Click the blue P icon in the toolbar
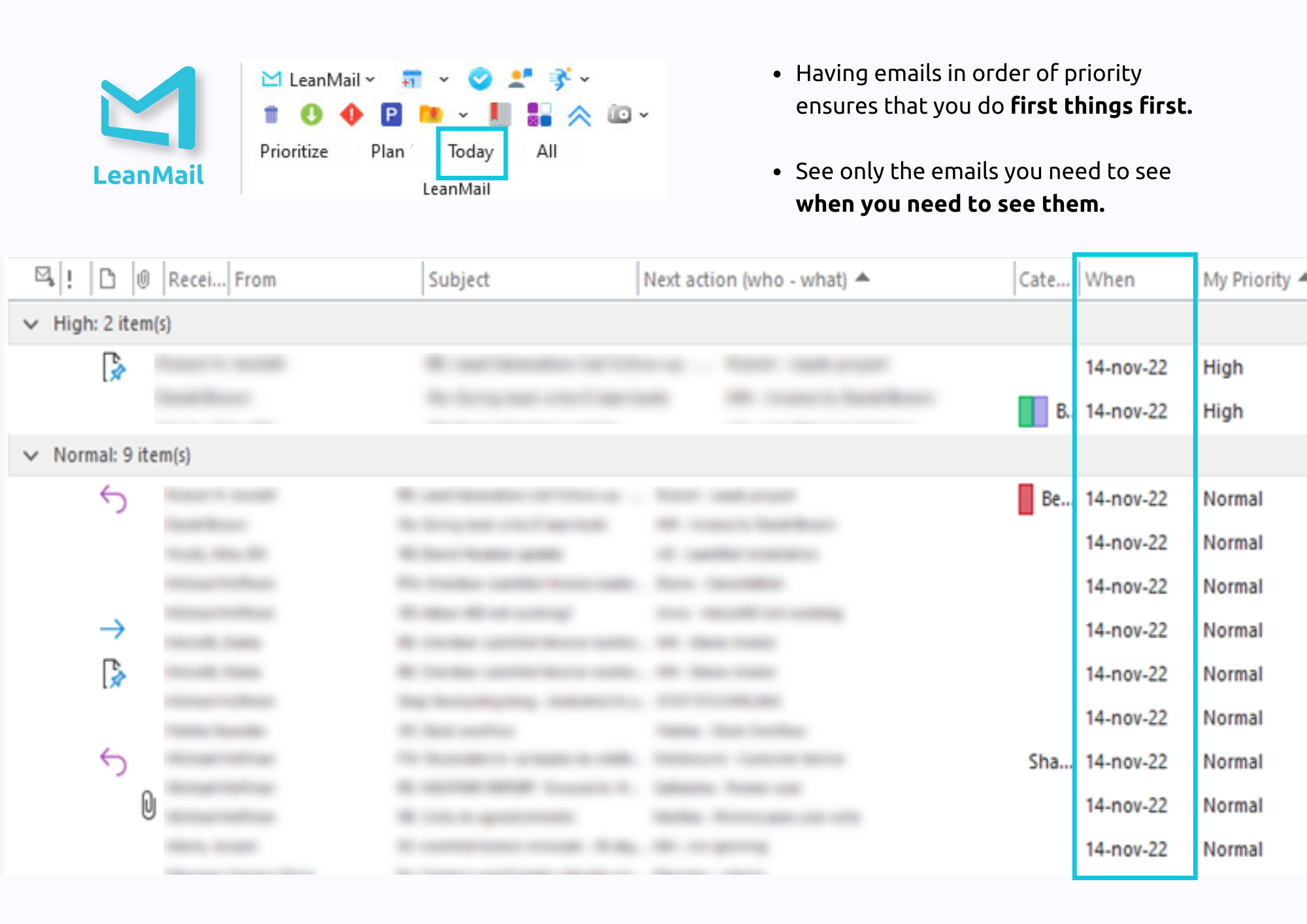Viewport: 1307px width, 924px height. click(391, 114)
